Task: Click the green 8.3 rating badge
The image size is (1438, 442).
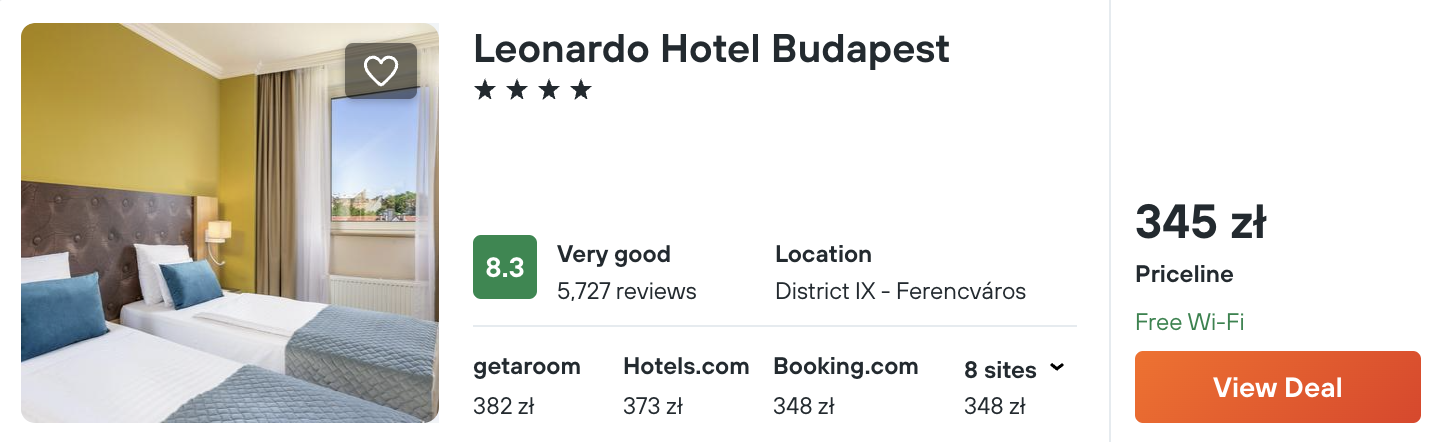Action: point(505,268)
